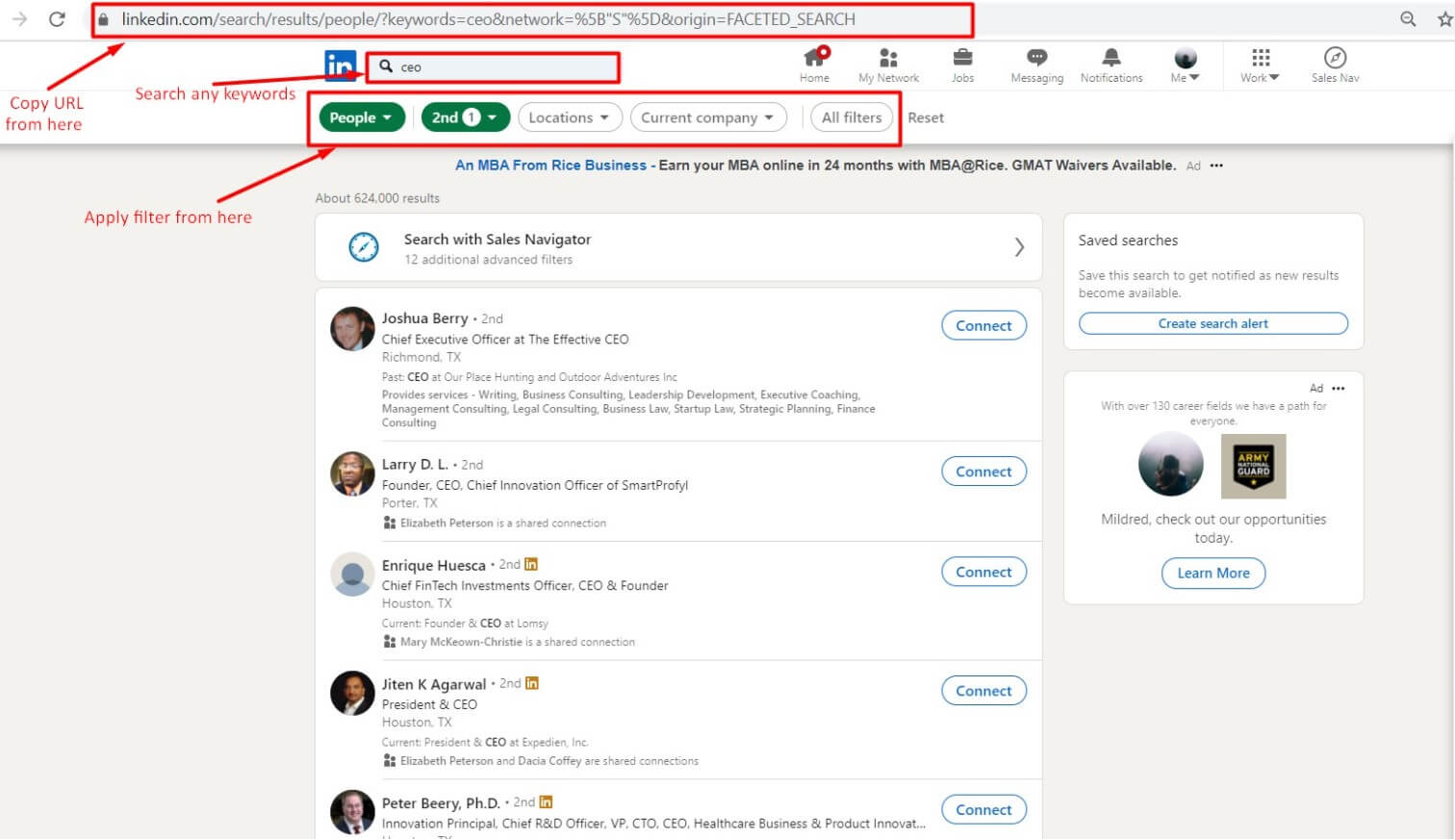
Task: Open Peter Beery, Ph.D. name link
Action: pyautogui.click(x=441, y=803)
